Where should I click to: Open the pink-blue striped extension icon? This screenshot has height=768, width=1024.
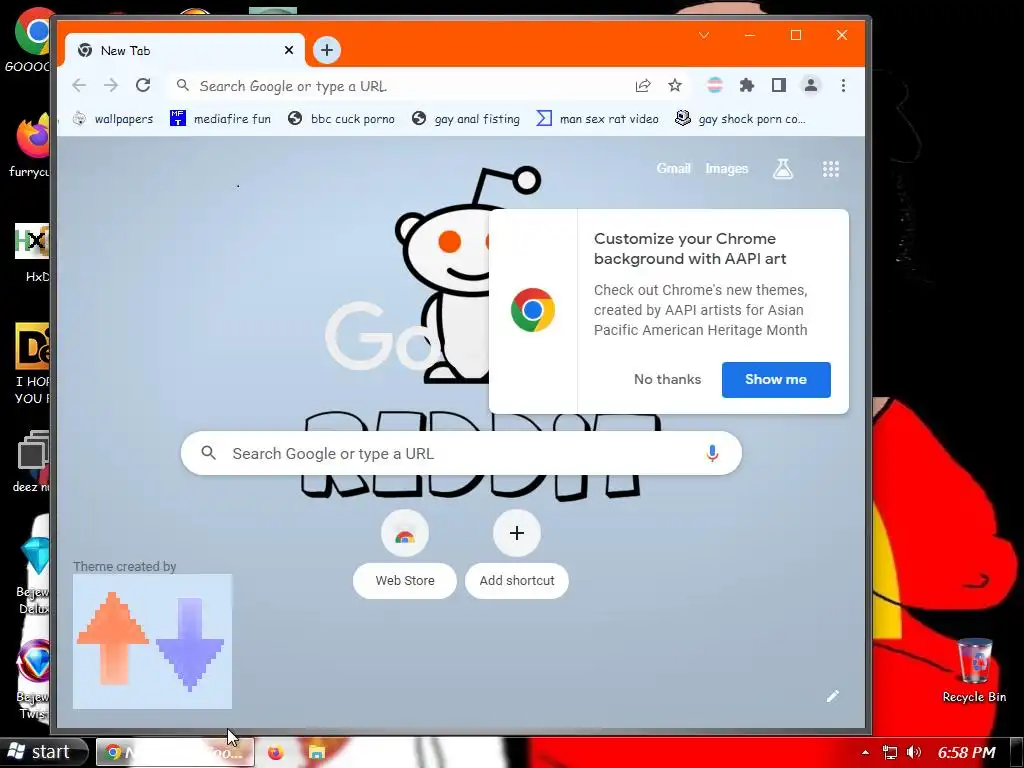point(715,86)
